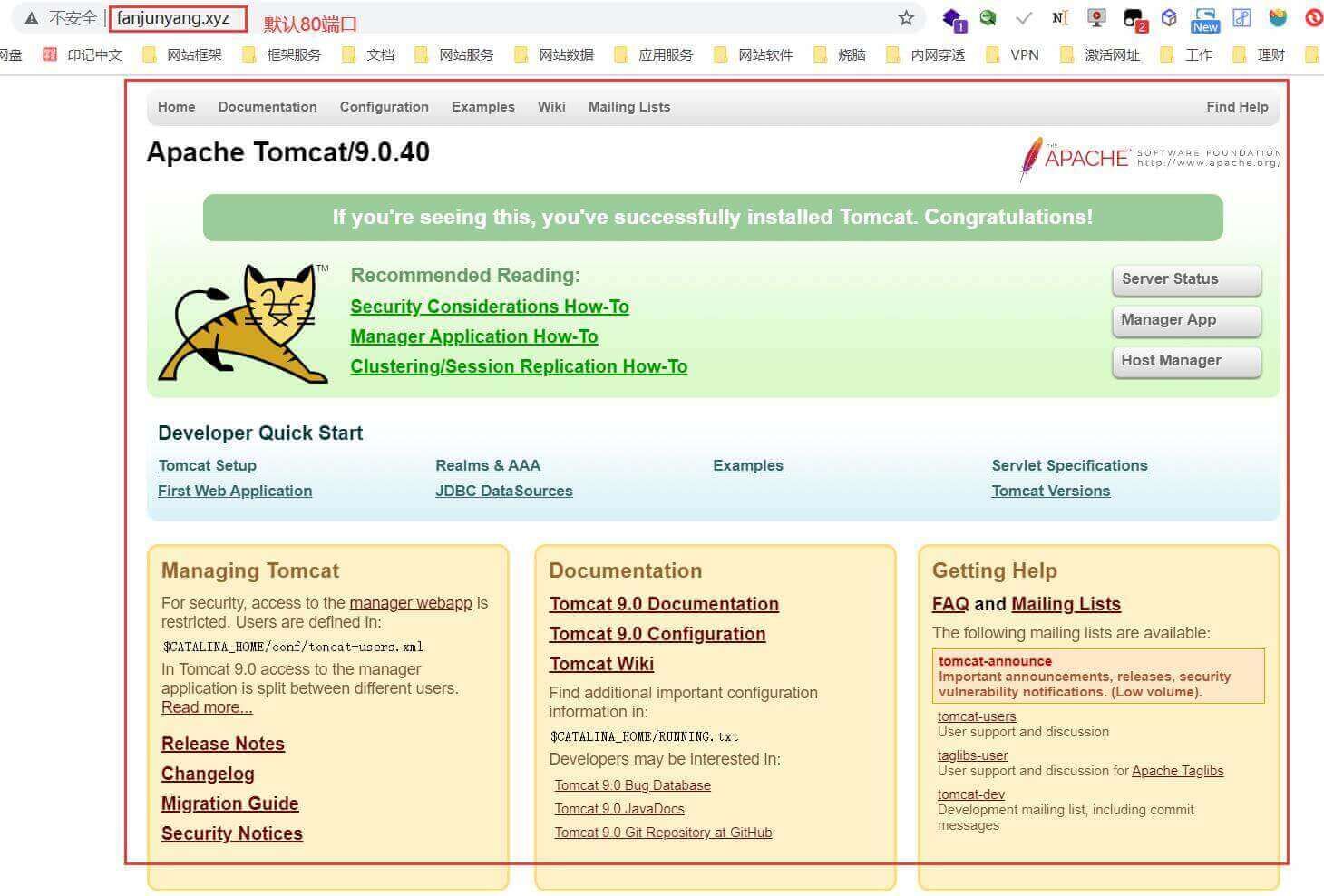The height and width of the screenshot is (896, 1324).
Task: Click the Manager App button
Action: [x=1187, y=320]
